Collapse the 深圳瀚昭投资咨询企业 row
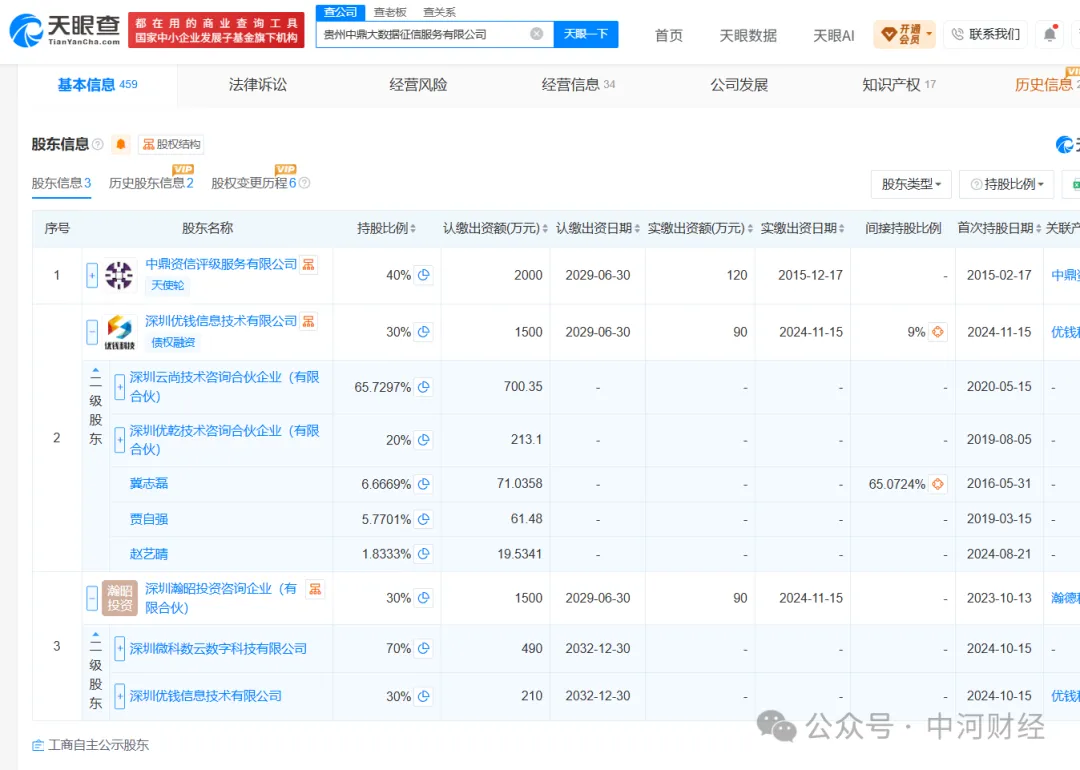This screenshot has width=1080, height=770. coord(92,598)
